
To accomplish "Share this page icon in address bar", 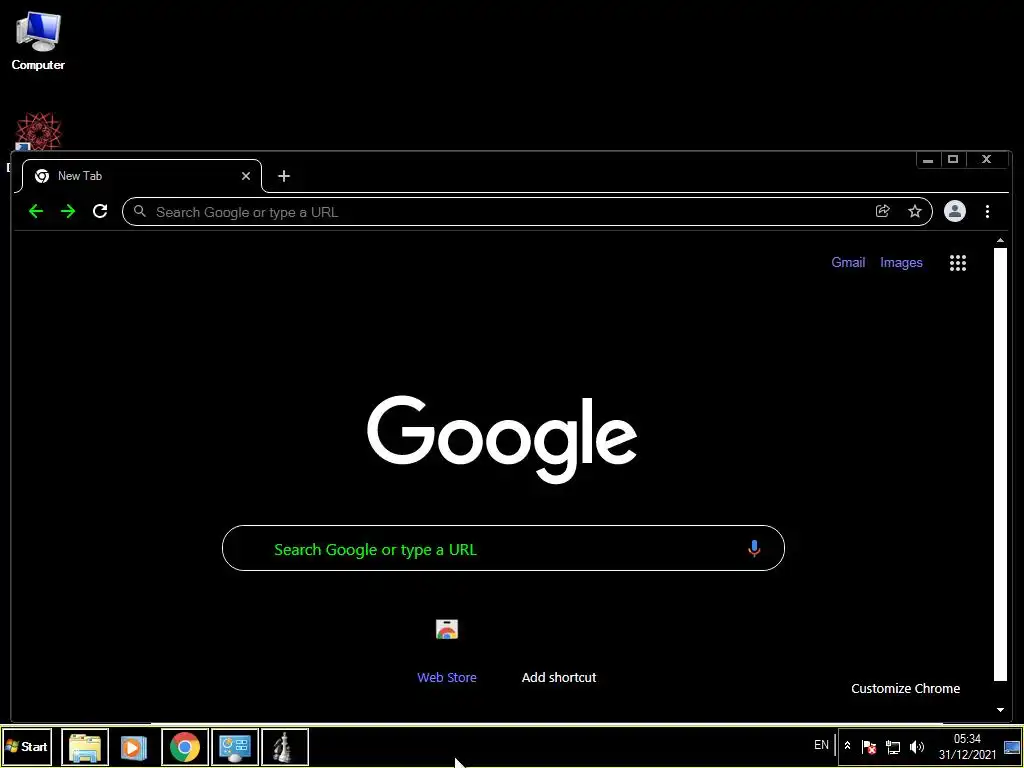I will coord(882,211).
